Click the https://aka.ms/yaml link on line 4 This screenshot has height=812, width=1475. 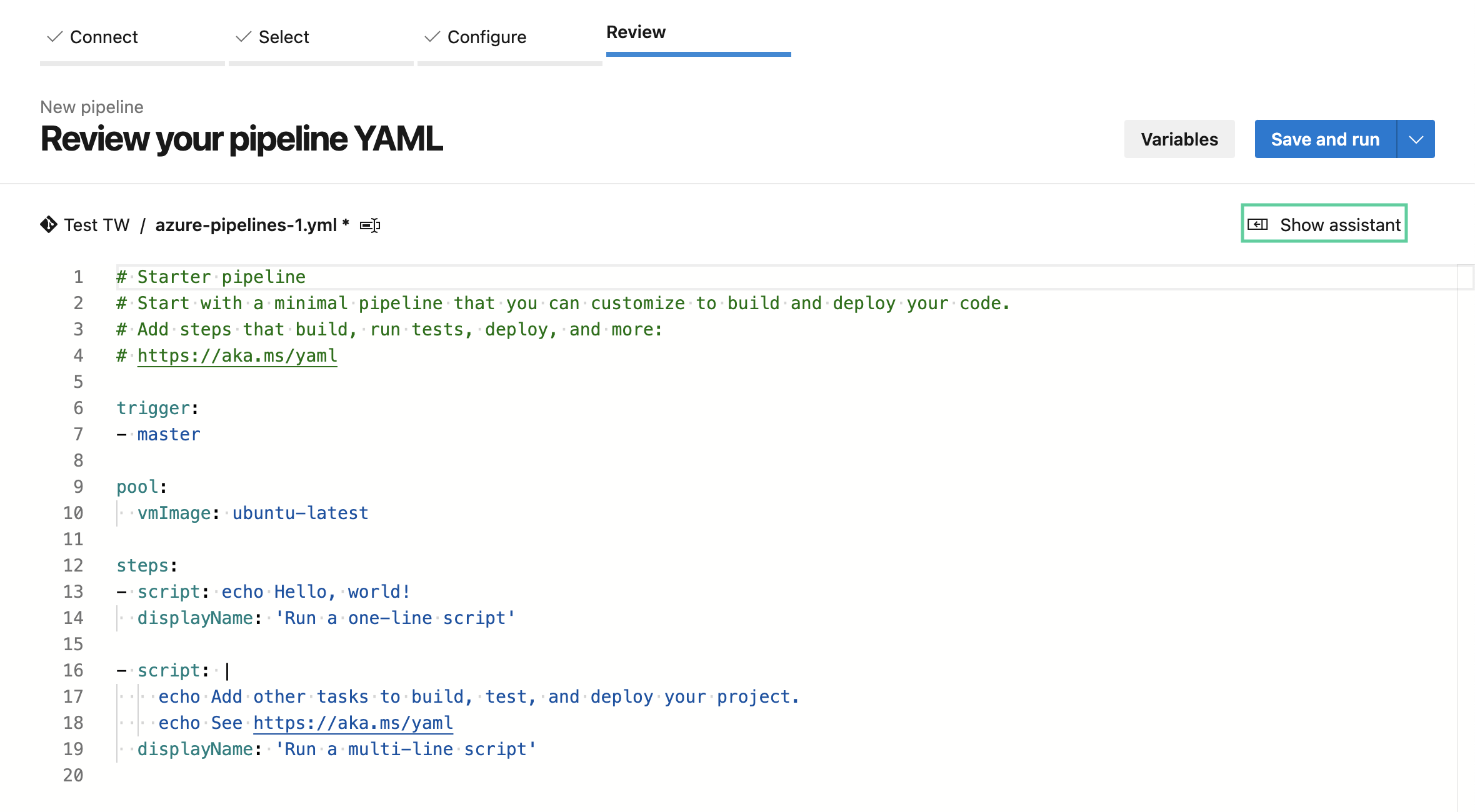click(237, 355)
